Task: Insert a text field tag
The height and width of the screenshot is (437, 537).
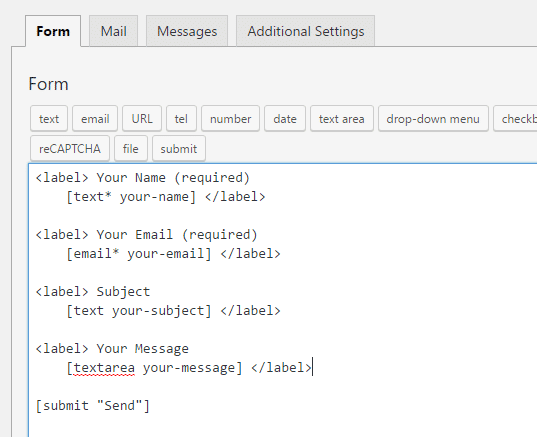Action: [x=49, y=119]
